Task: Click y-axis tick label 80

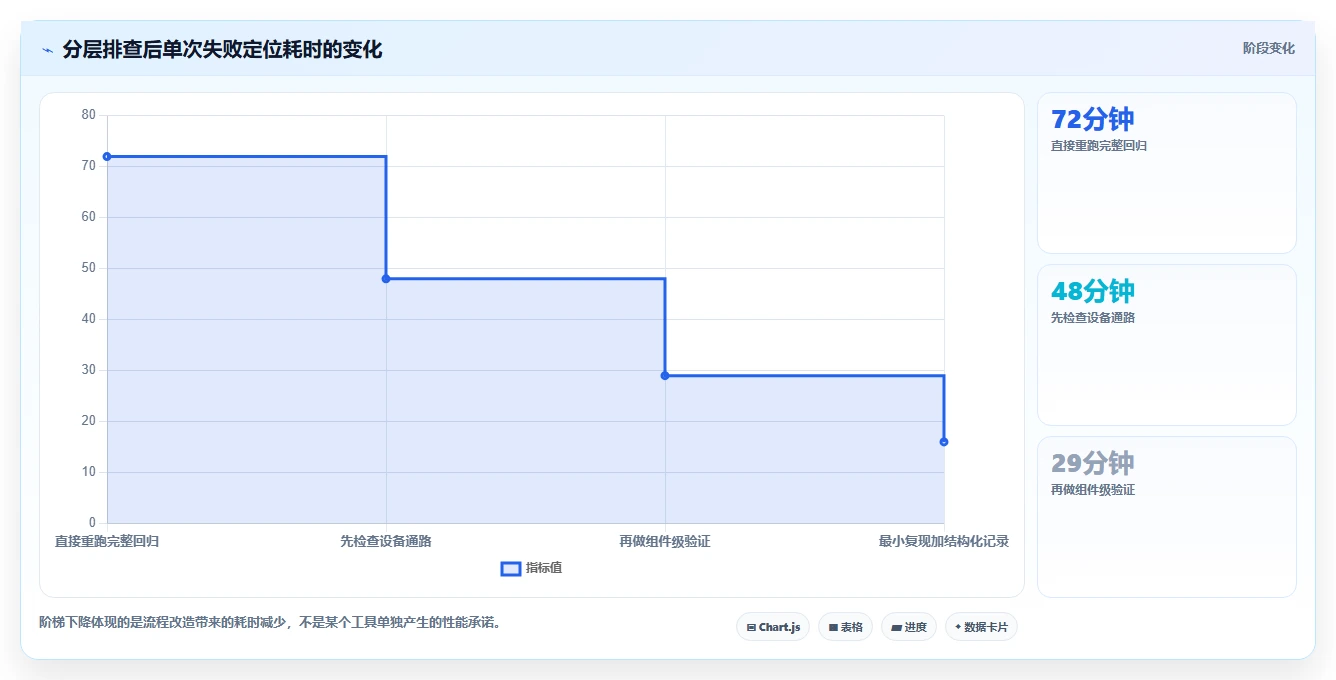Action: pyautogui.click(x=89, y=115)
